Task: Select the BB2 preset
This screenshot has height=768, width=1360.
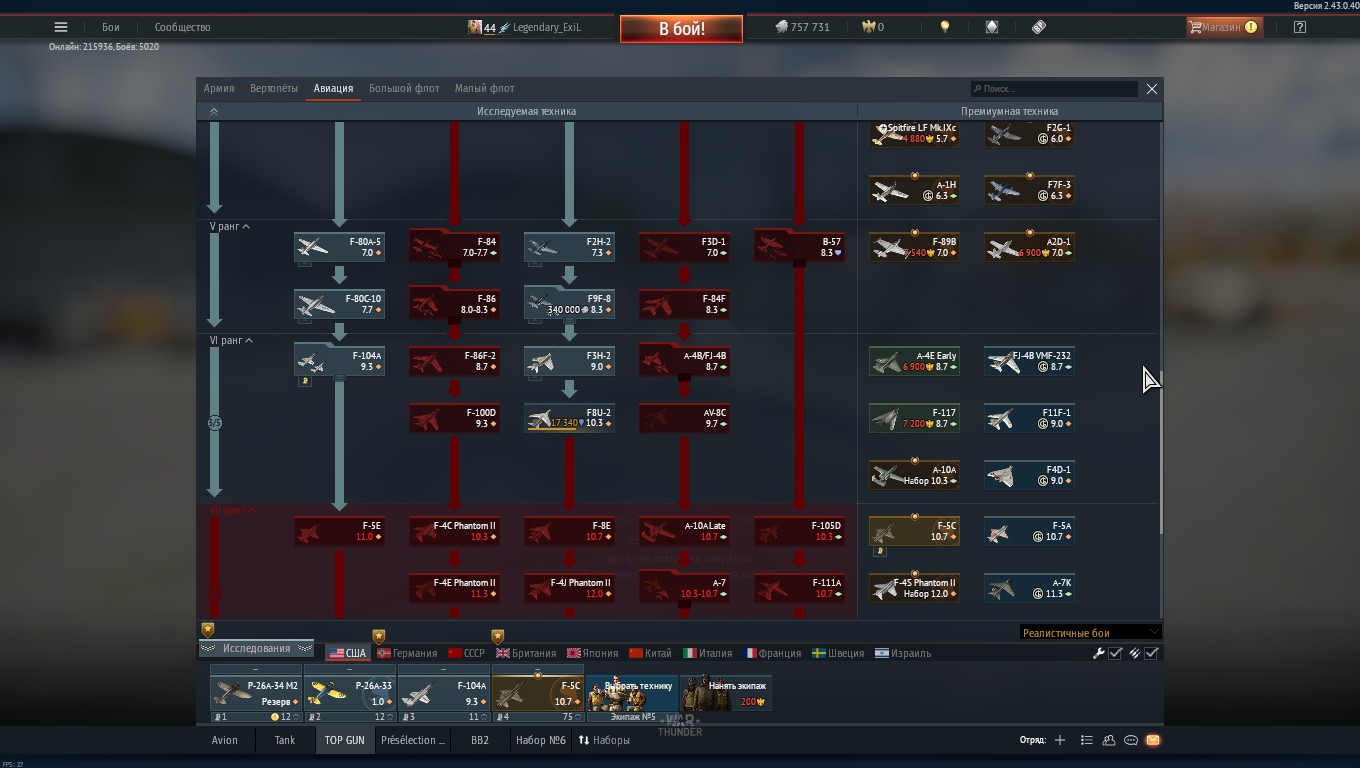Action: tap(480, 740)
